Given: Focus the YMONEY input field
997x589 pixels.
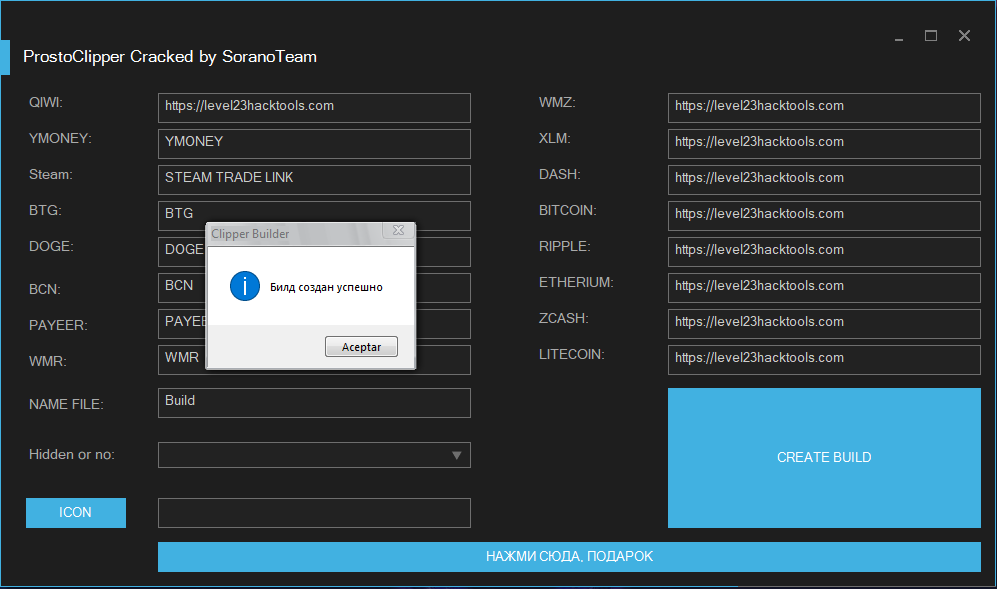Looking at the screenshot, I should [314, 144].
